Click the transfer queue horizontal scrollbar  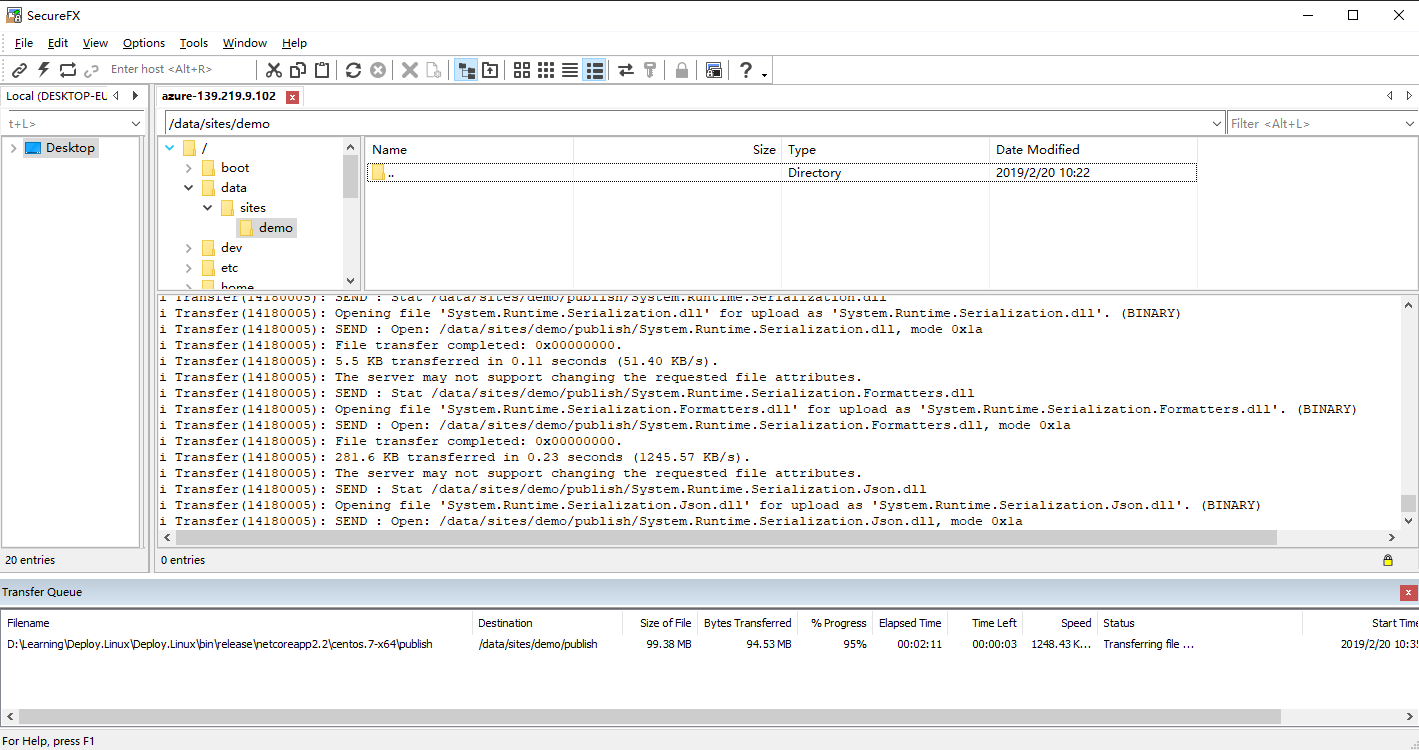coord(649,717)
